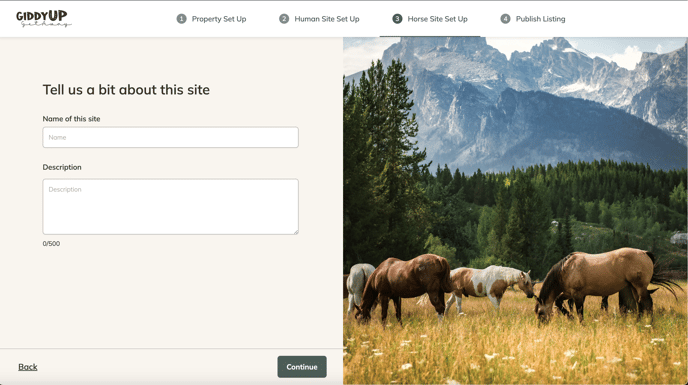Click the Name of this site label
Image resolution: width=688 pixels, height=385 pixels.
(x=72, y=119)
